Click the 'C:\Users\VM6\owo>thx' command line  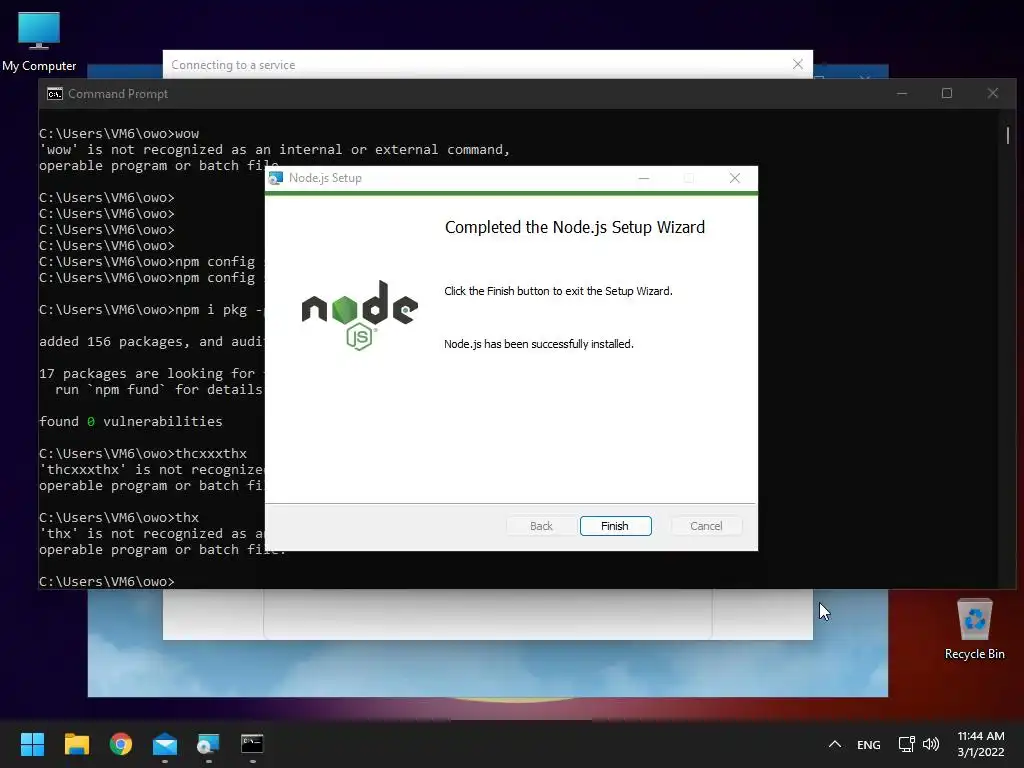click(x=119, y=517)
